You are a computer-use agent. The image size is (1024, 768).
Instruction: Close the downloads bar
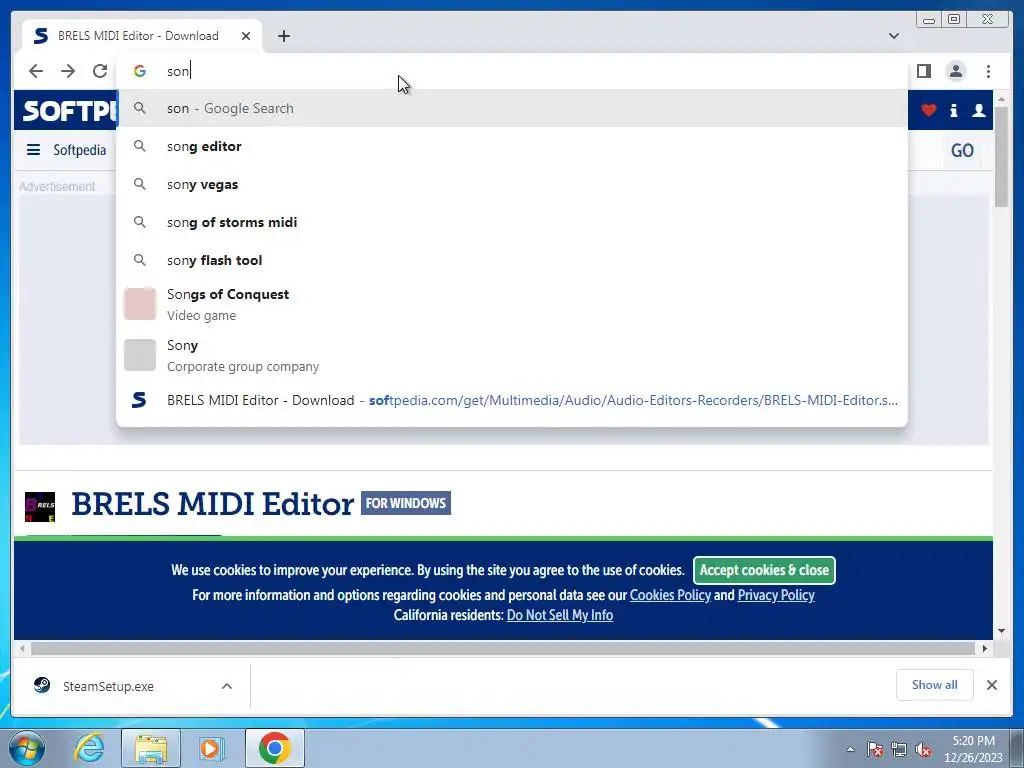click(x=991, y=685)
